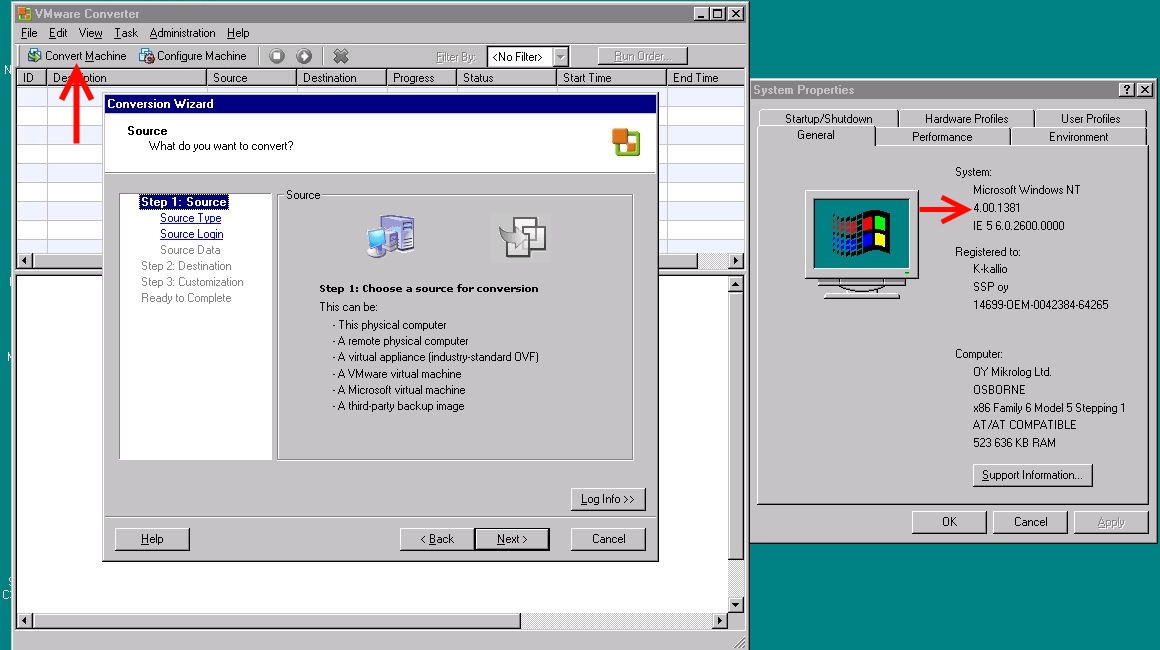Click the text 'OSBORNE'
1160x650 pixels.
coord(999,390)
